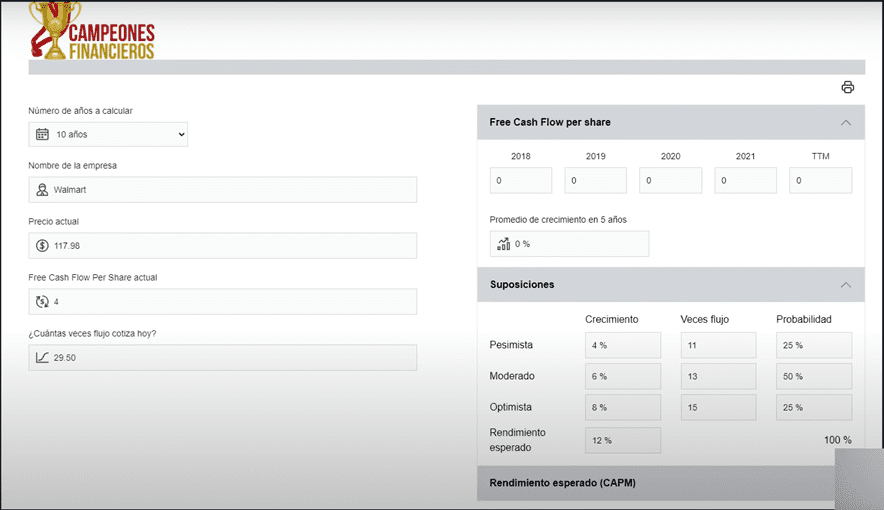Click the Nombre de la empresa field
Screen dimensions: 884x510
(230, 190)
